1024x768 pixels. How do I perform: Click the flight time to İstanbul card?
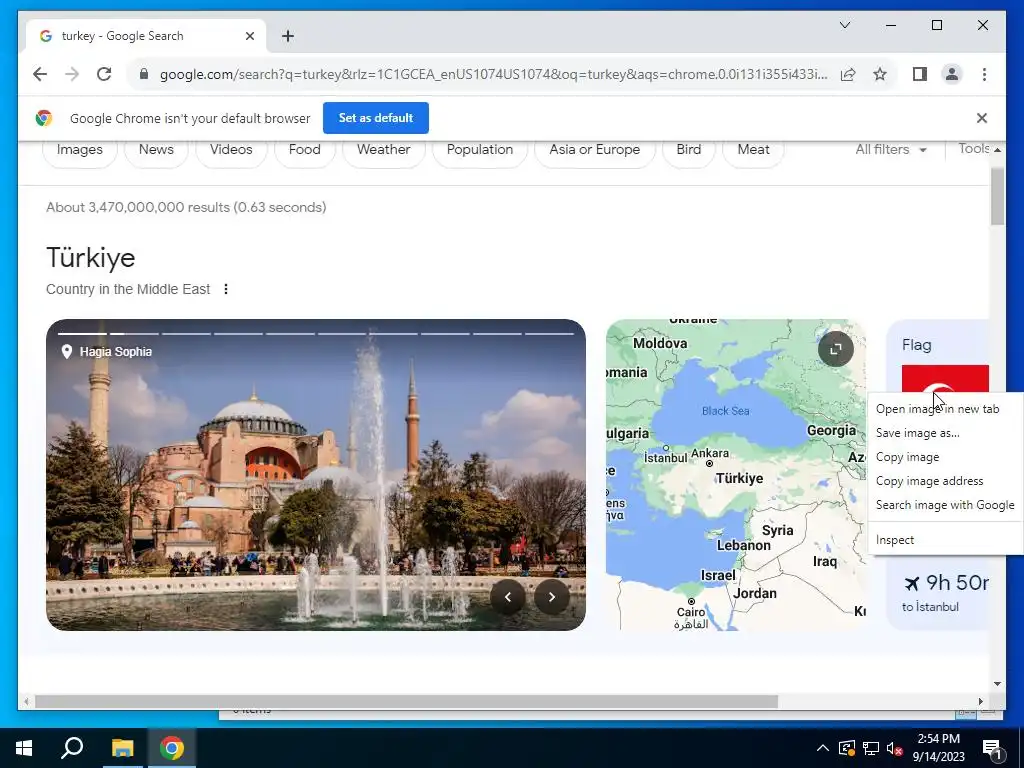click(x=944, y=592)
